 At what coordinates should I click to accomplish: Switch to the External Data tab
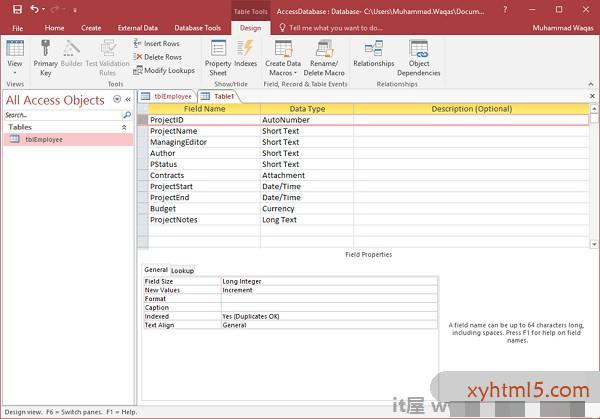point(138,28)
